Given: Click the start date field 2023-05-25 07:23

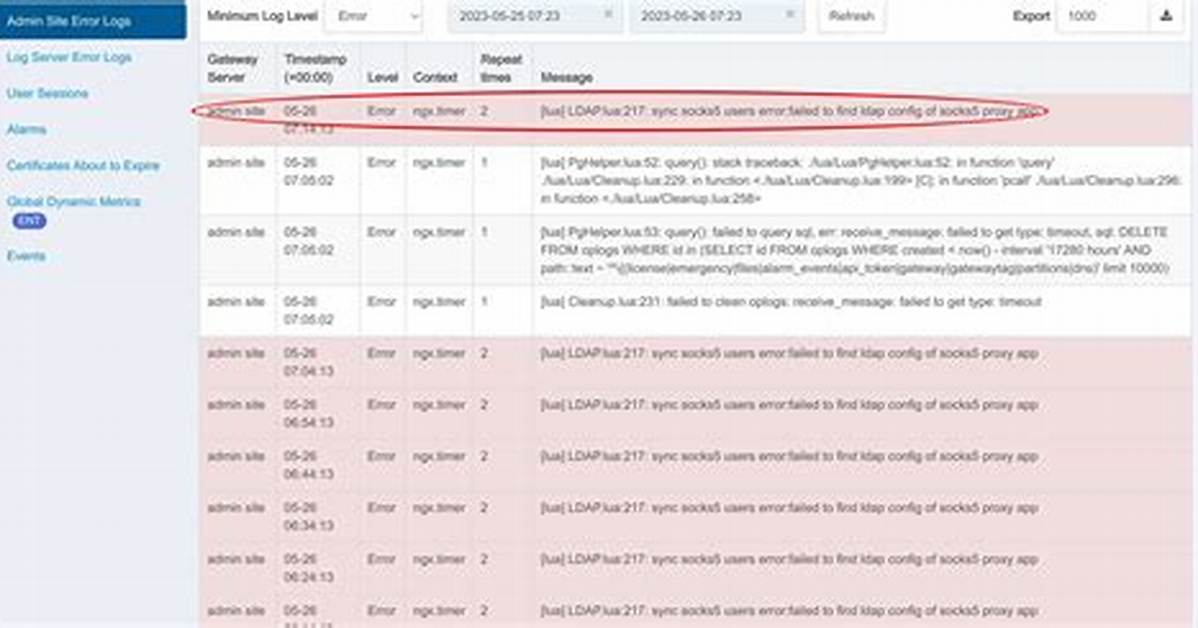Looking at the screenshot, I should (x=534, y=15).
